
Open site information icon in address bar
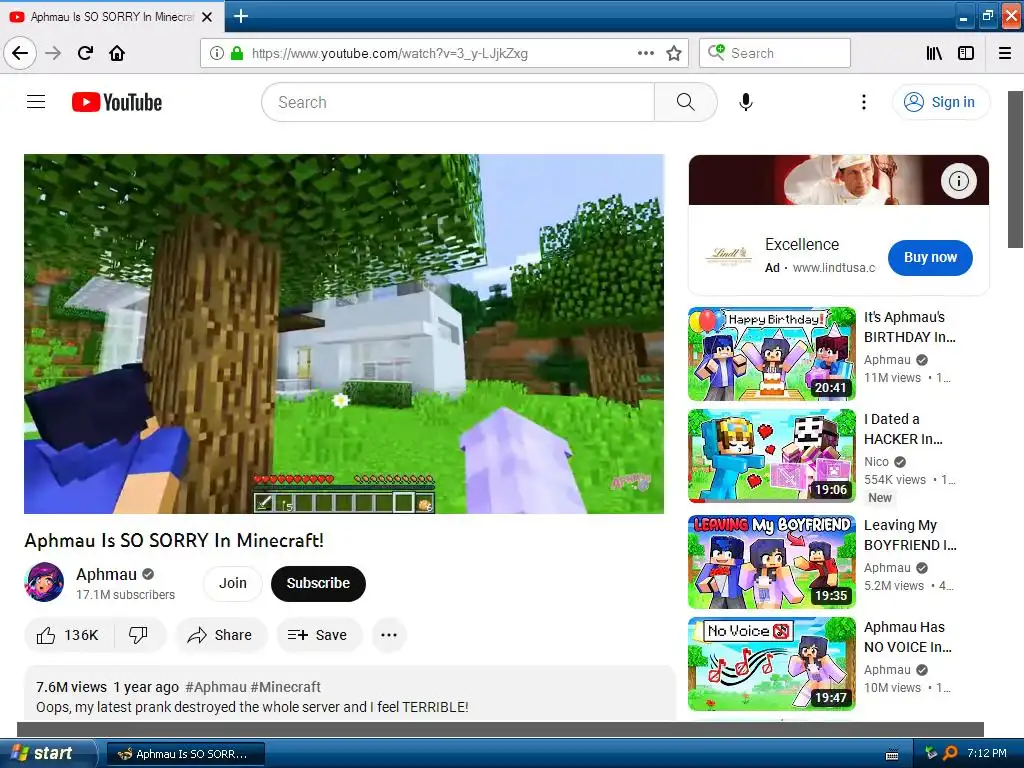tap(217, 53)
